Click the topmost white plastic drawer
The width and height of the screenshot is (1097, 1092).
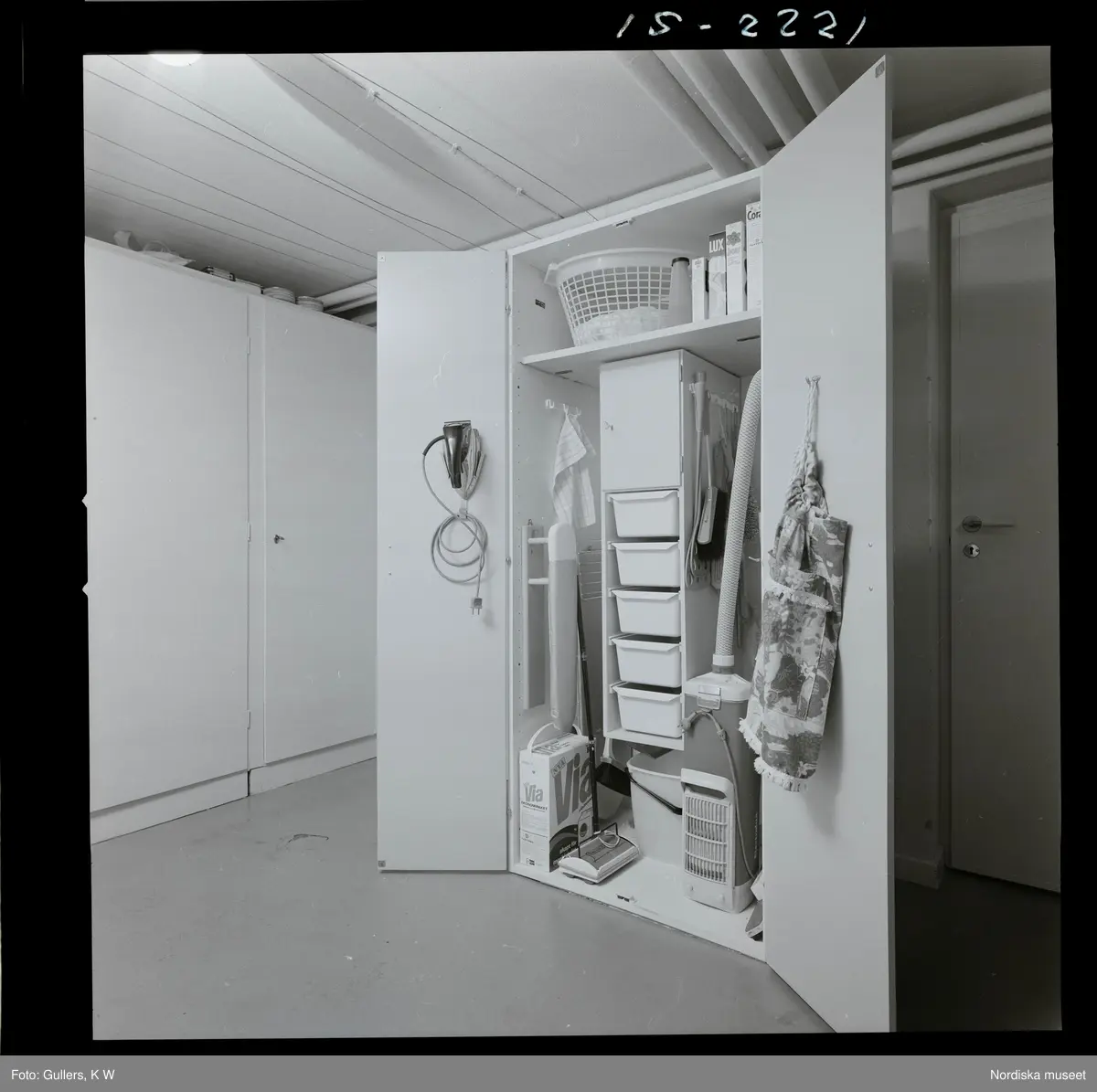point(646,512)
